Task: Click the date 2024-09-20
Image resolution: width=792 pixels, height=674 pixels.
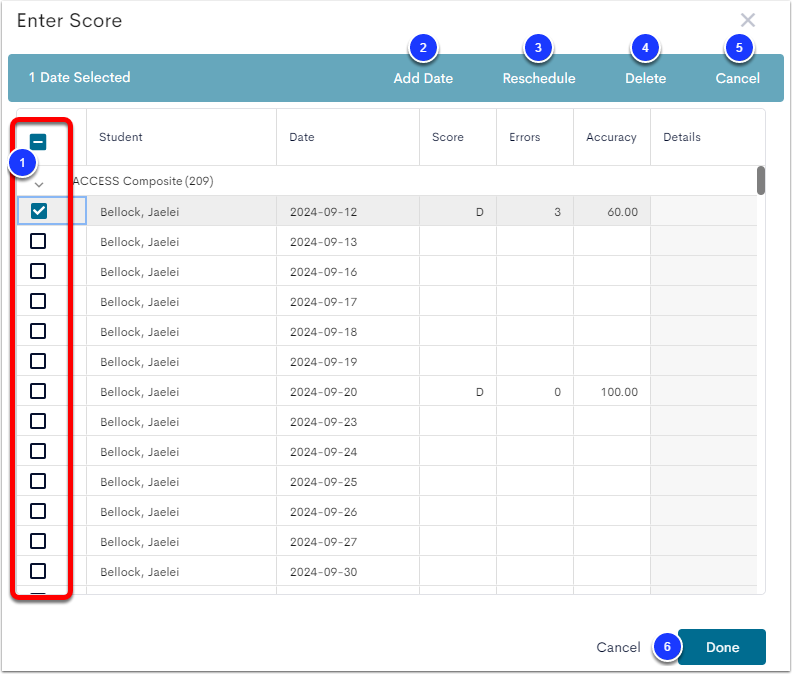Action: (323, 392)
